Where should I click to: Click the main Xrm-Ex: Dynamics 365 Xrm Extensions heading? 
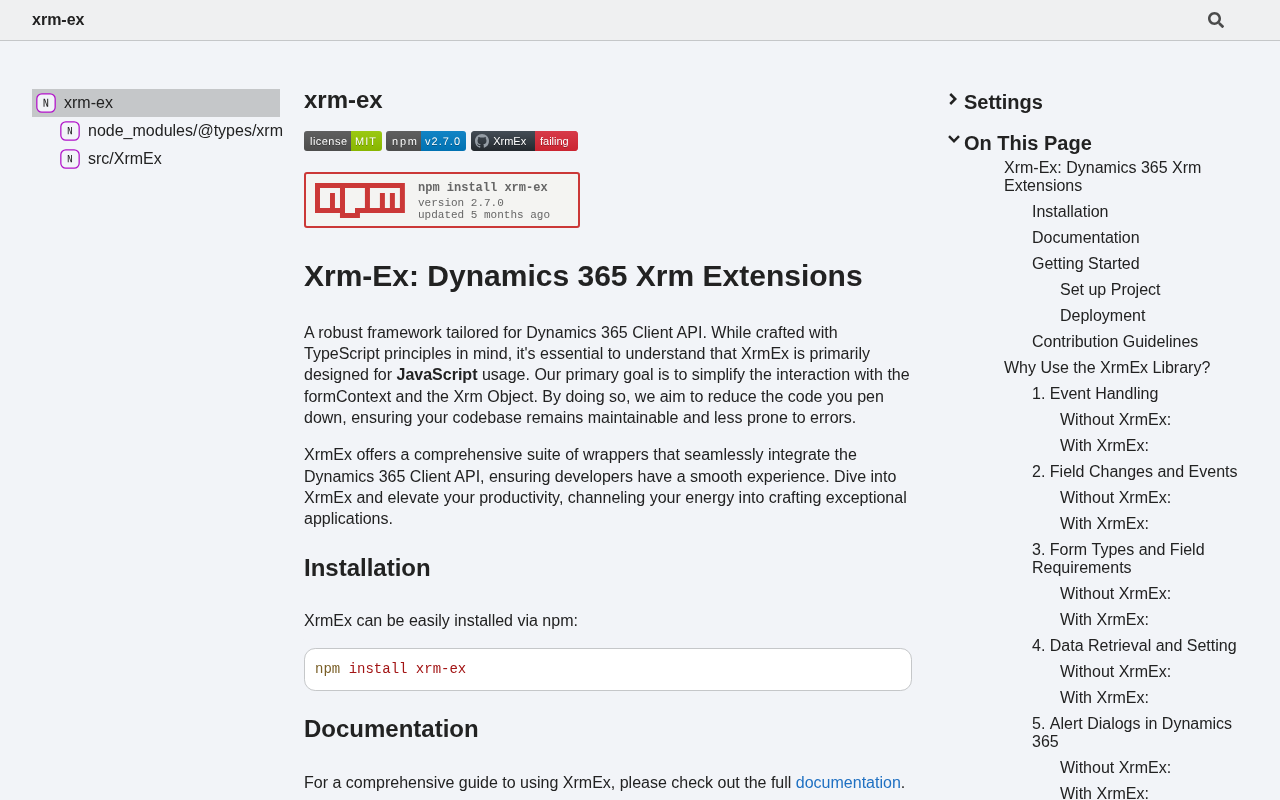(x=583, y=276)
